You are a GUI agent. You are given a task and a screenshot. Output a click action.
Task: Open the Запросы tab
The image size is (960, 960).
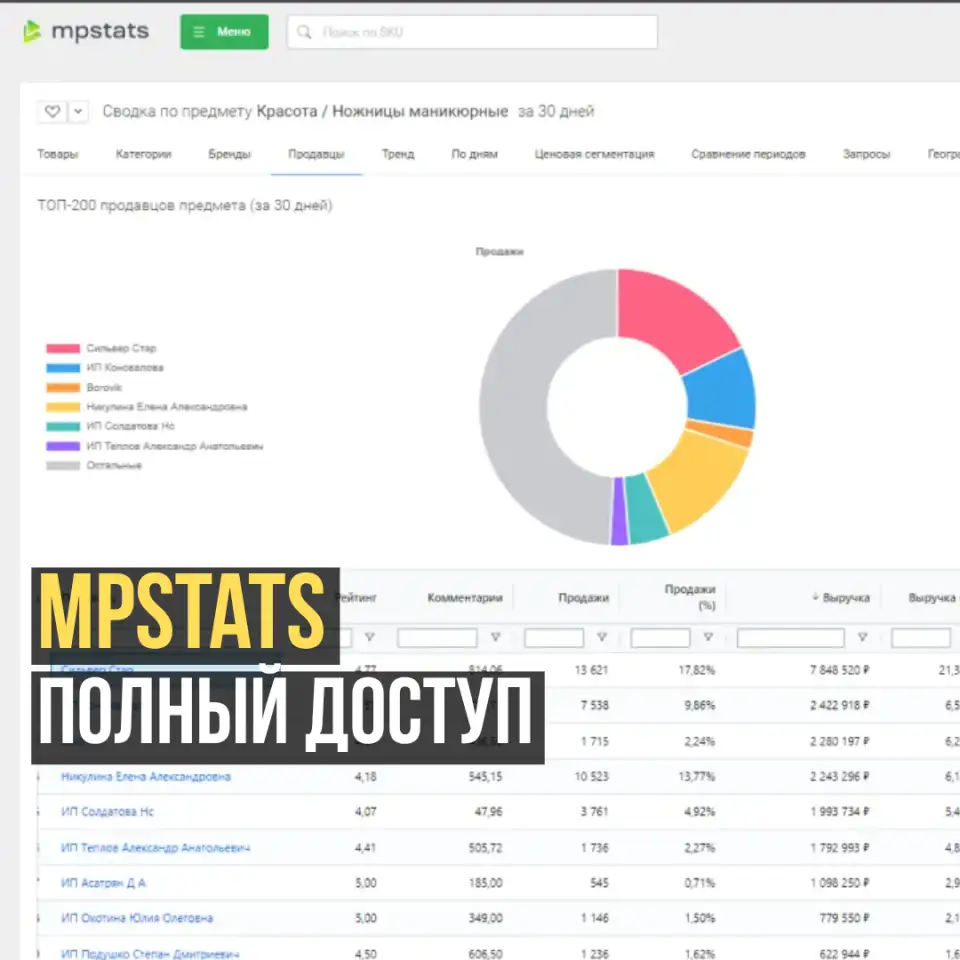(x=866, y=154)
